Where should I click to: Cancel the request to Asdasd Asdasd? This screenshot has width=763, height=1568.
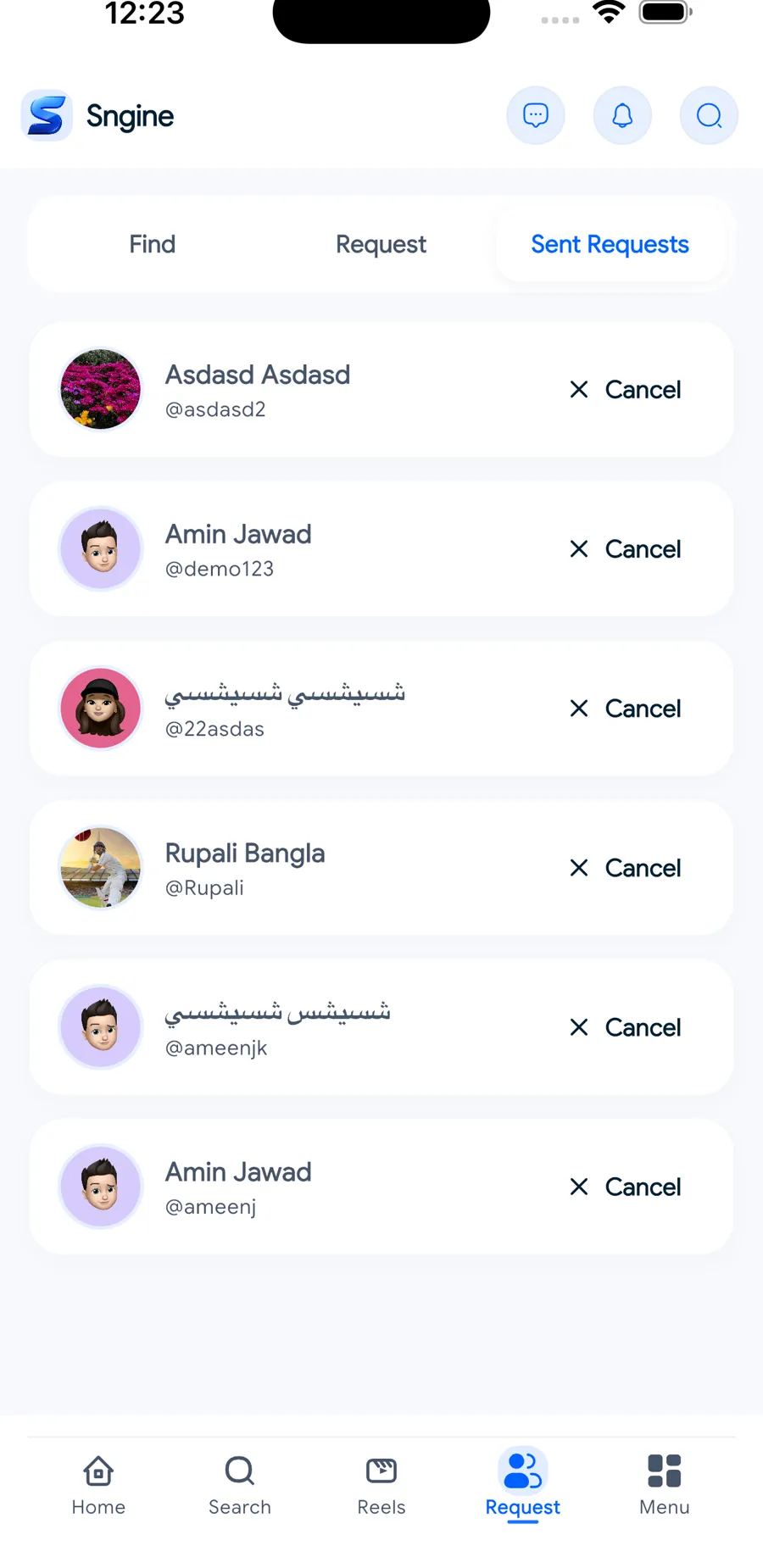tap(626, 390)
